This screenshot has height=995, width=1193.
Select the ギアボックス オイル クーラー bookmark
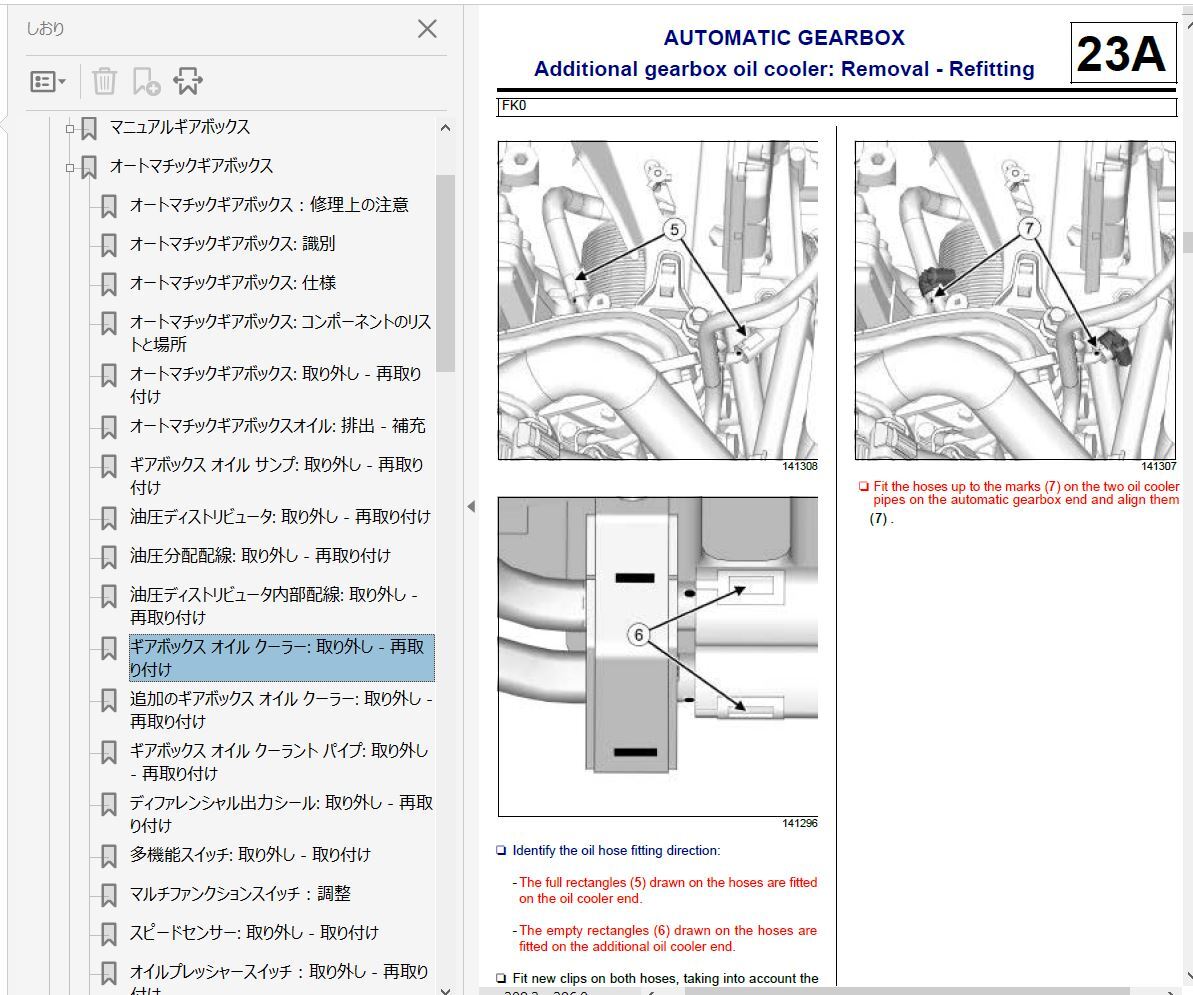tap(281, 657)
